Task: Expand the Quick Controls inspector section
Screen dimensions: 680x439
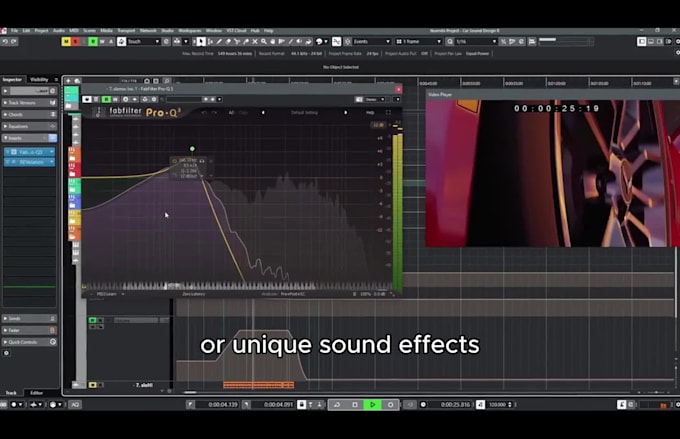Action: [x=29, y=342]
